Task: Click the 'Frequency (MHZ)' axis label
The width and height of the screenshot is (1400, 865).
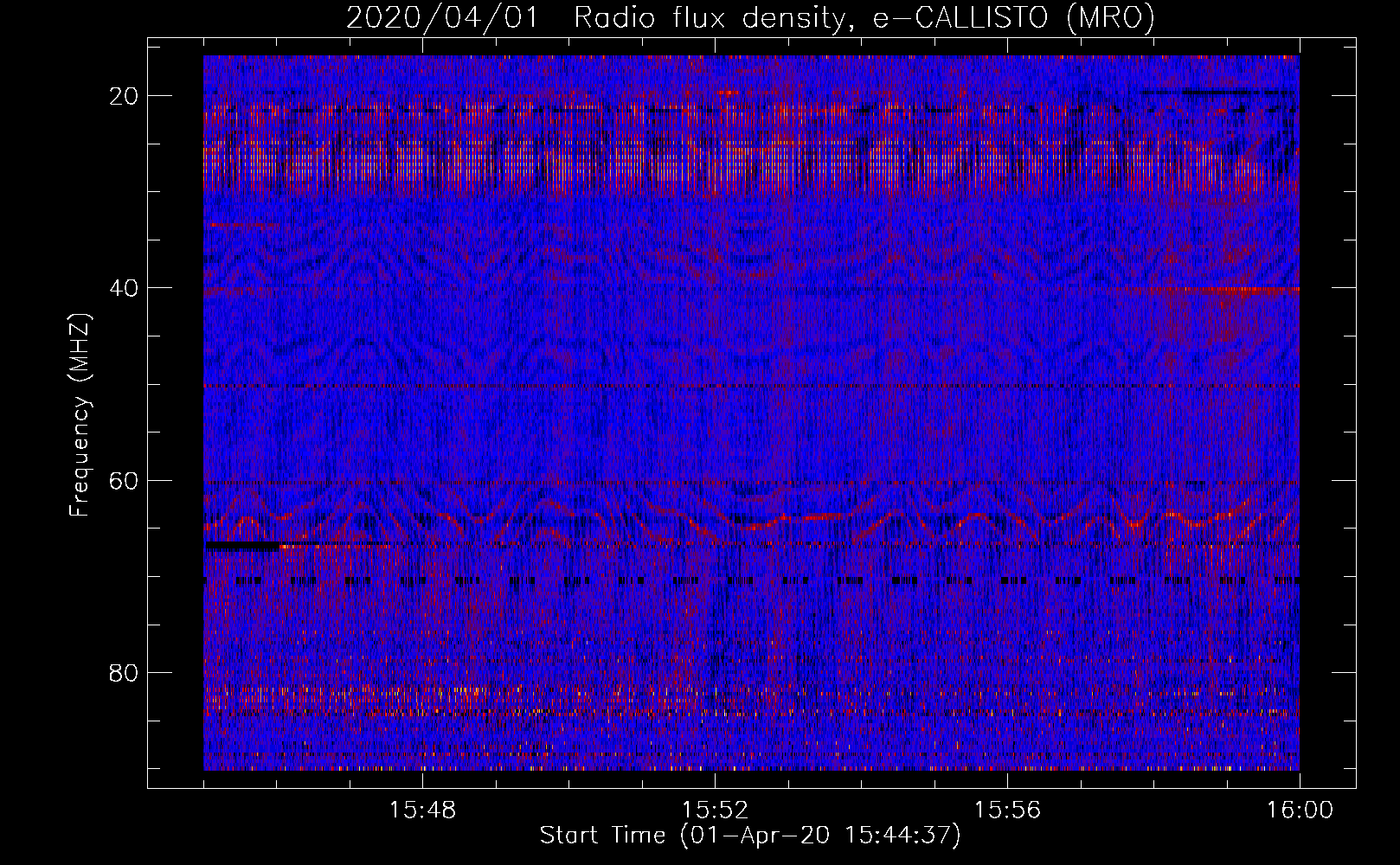Action: (x=80, y=416)
